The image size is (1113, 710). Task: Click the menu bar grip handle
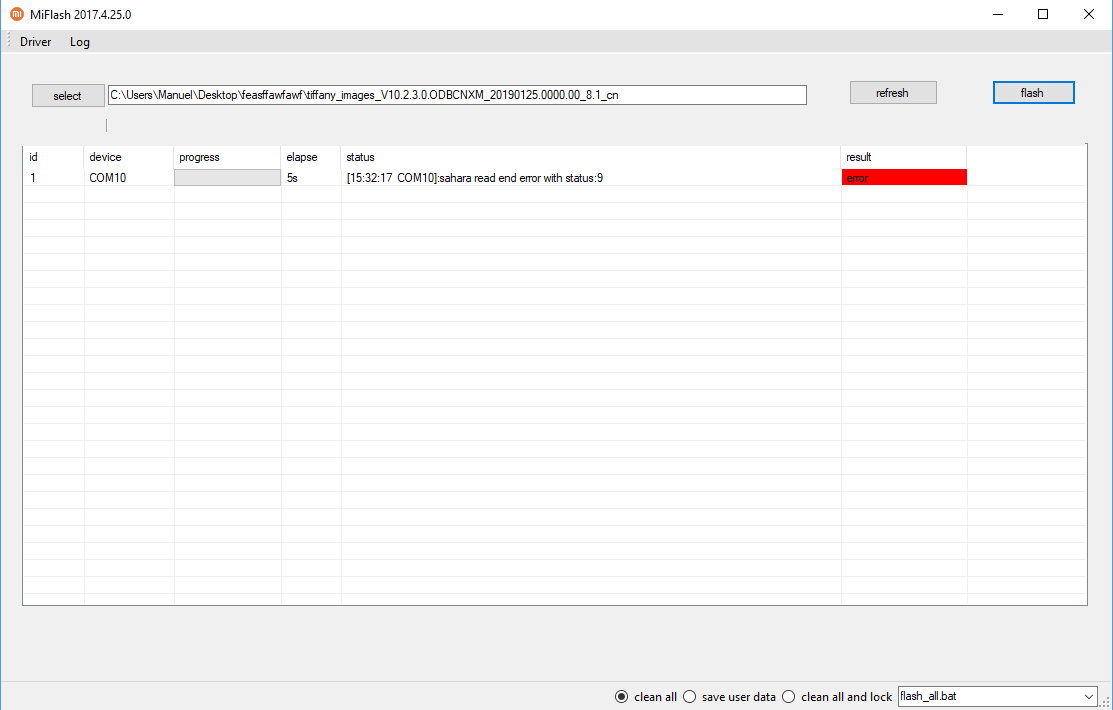point(9,41)
